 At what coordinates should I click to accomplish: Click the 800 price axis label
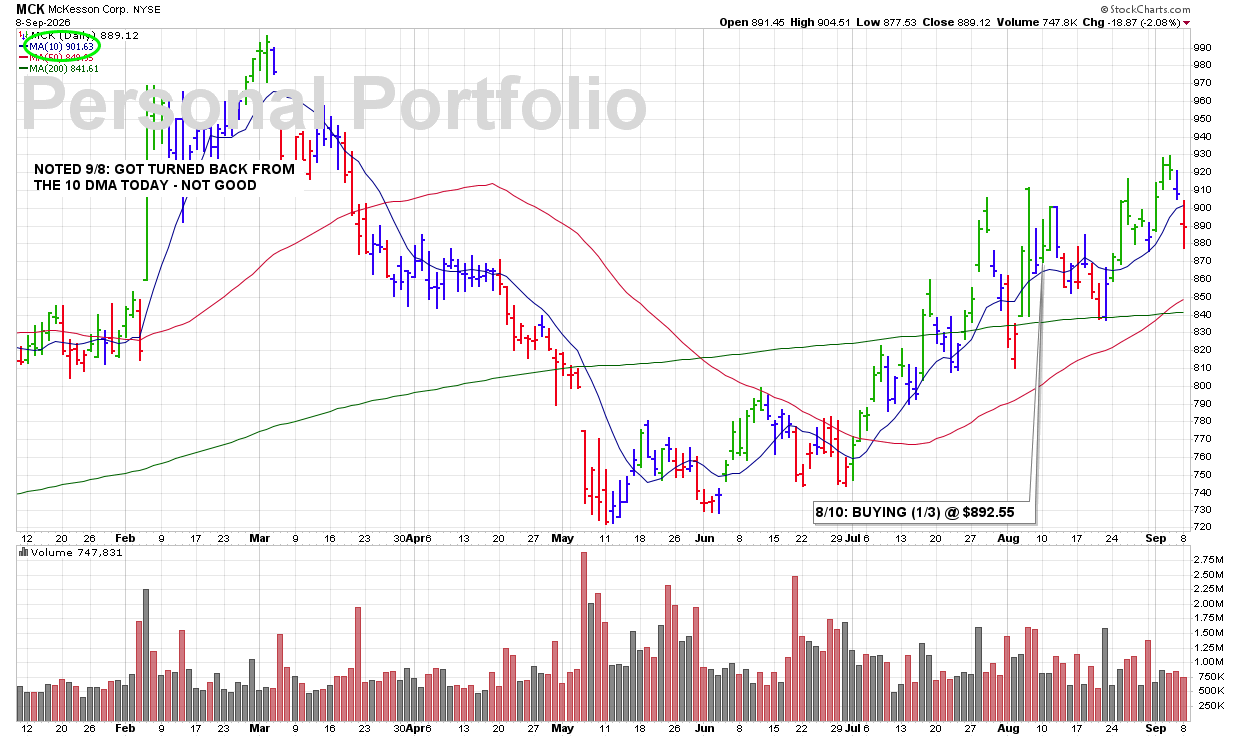[1202, 385]
